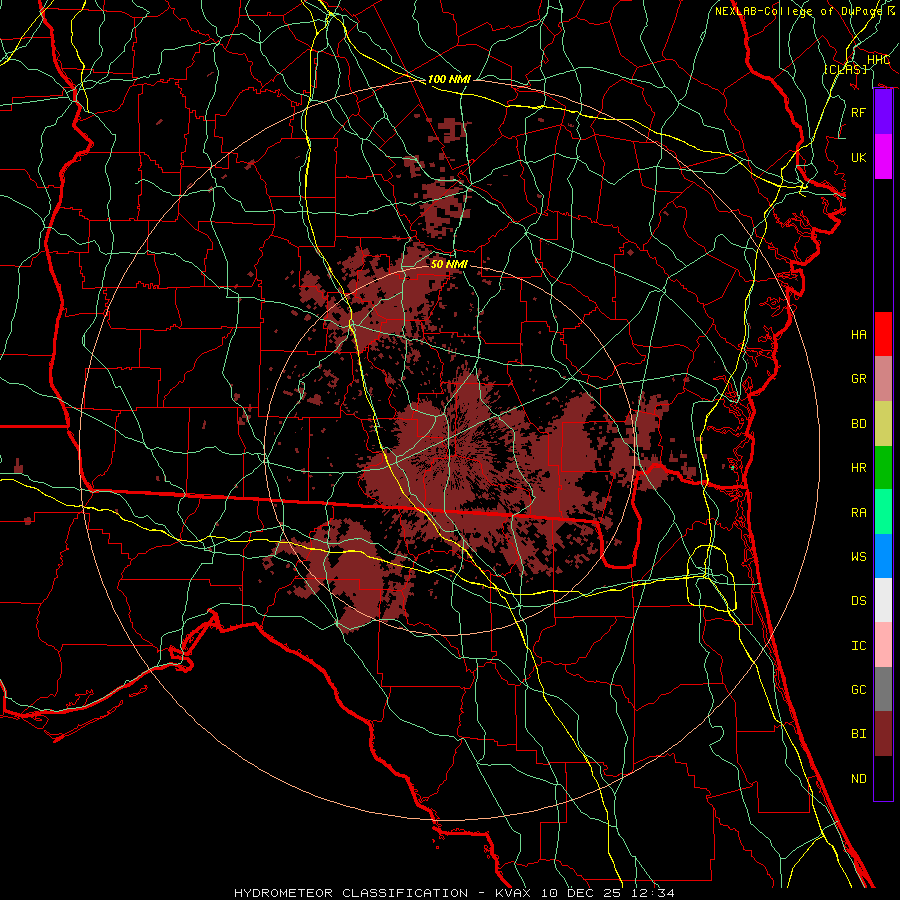
Task: Select the GR pink legend swatch
Action: pyautogui.click(x=883, y=379)
